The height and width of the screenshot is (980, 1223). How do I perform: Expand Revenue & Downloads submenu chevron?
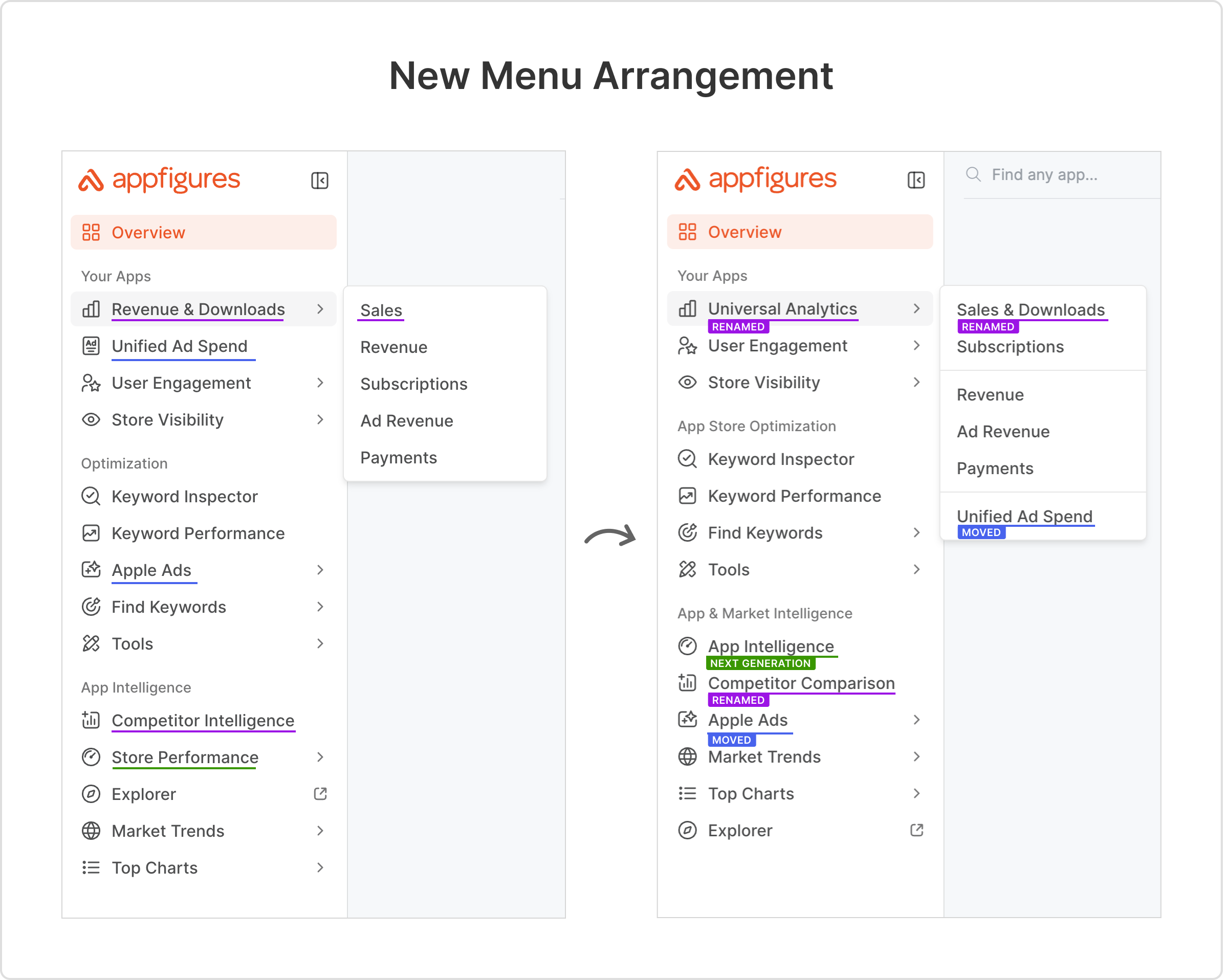coord(320,309)
